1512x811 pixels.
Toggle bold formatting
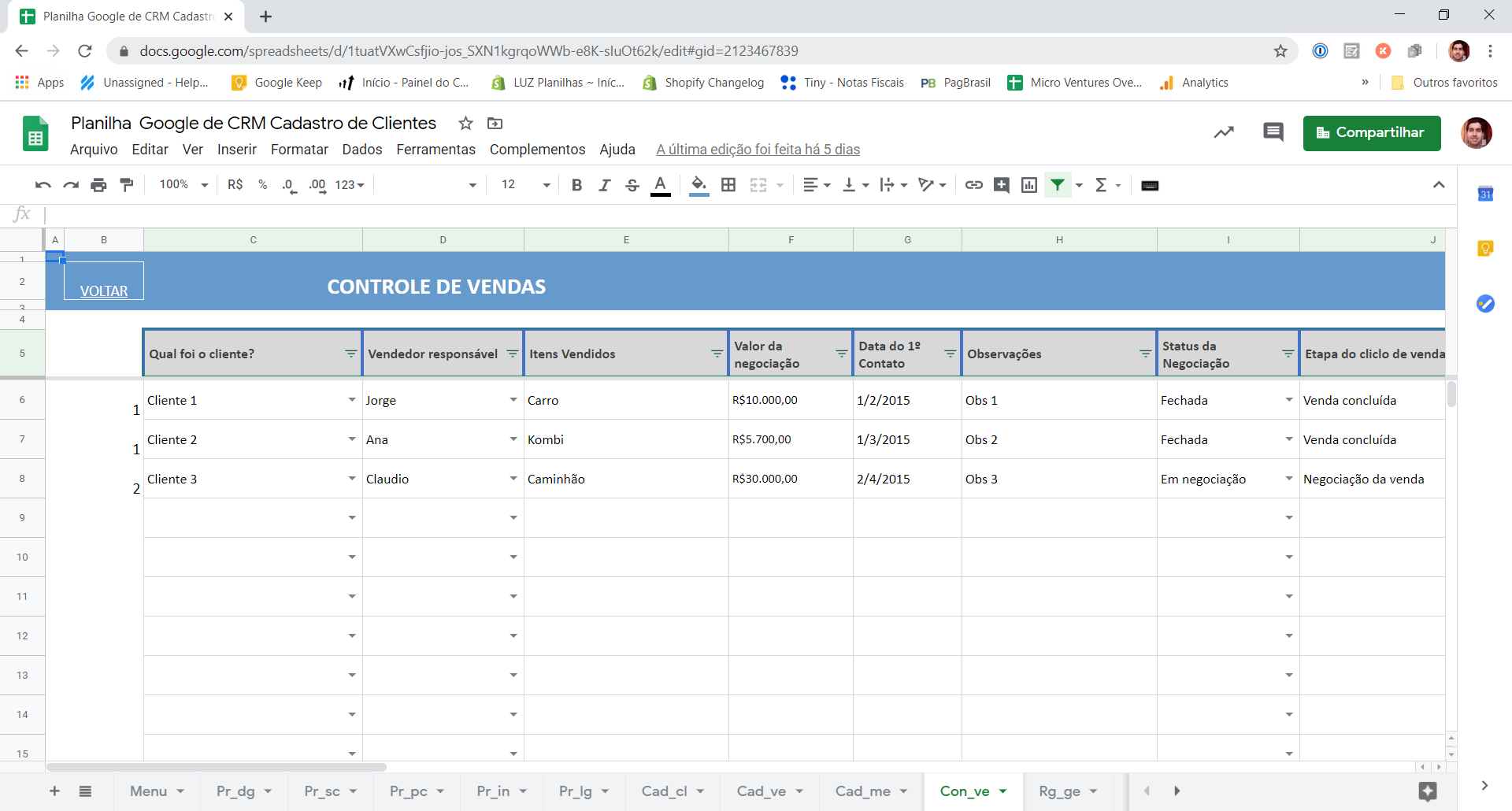click(x=576, y=185)
